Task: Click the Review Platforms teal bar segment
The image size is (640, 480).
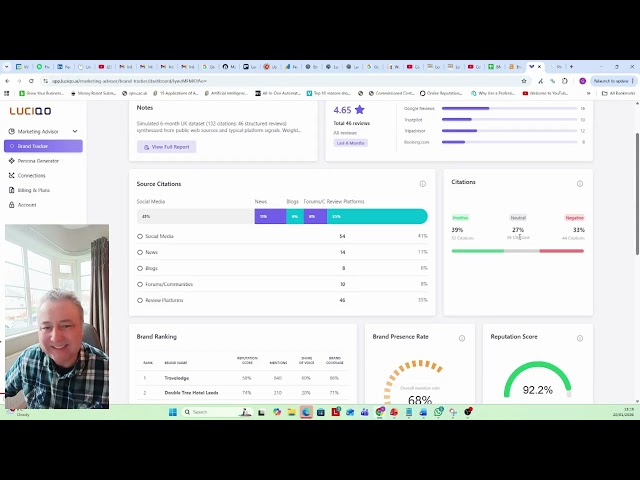Action: 377,216
